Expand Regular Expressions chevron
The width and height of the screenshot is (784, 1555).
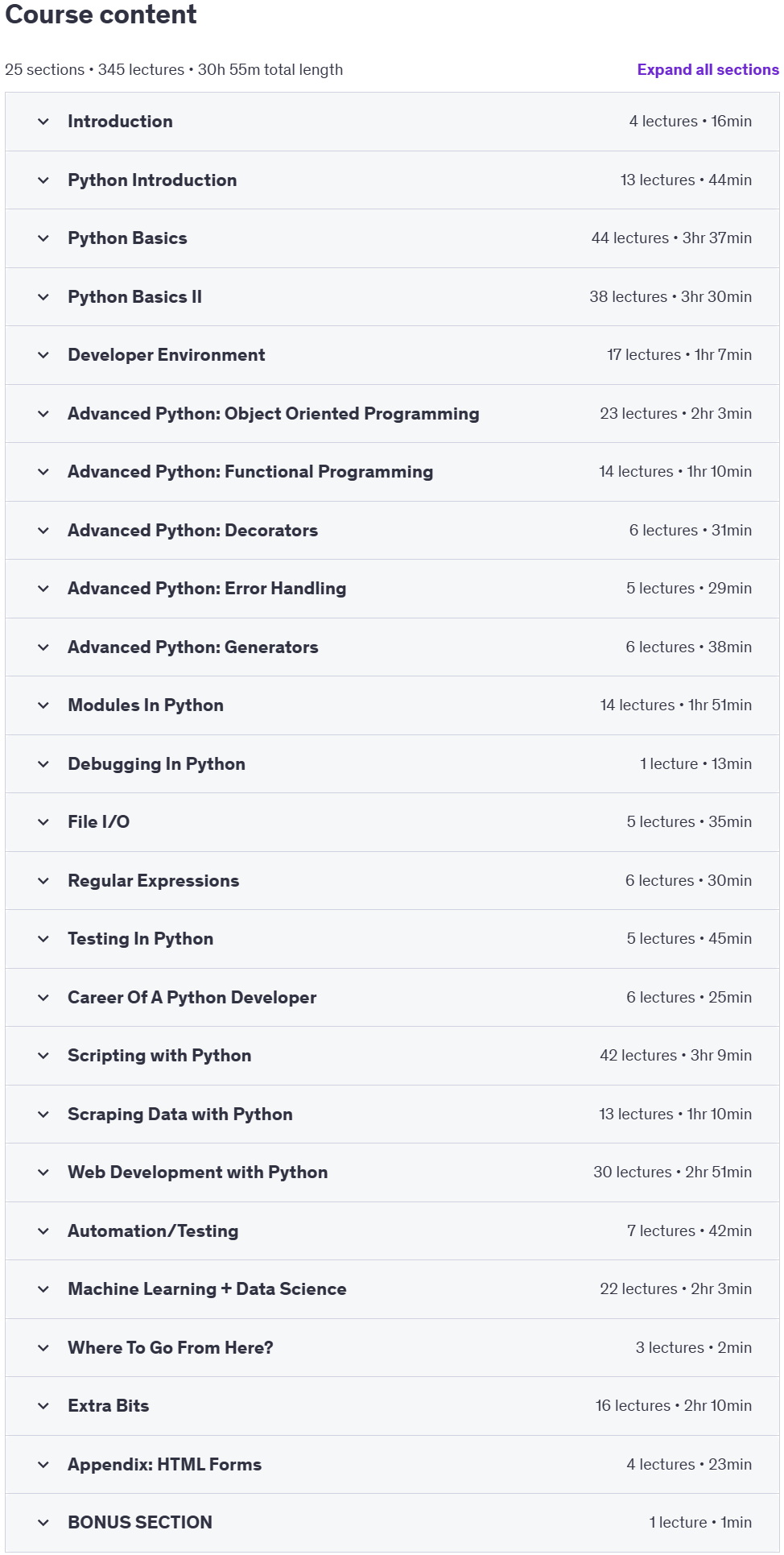click(x=43, y=881)
